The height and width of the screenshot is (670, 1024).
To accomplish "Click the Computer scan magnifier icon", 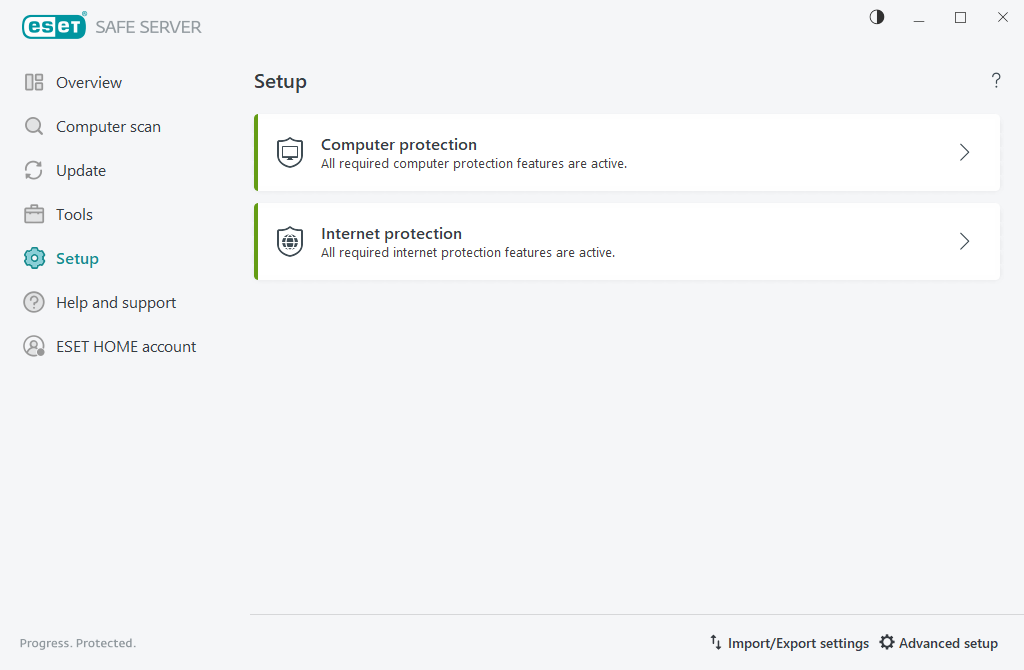I will coord(34,126).
